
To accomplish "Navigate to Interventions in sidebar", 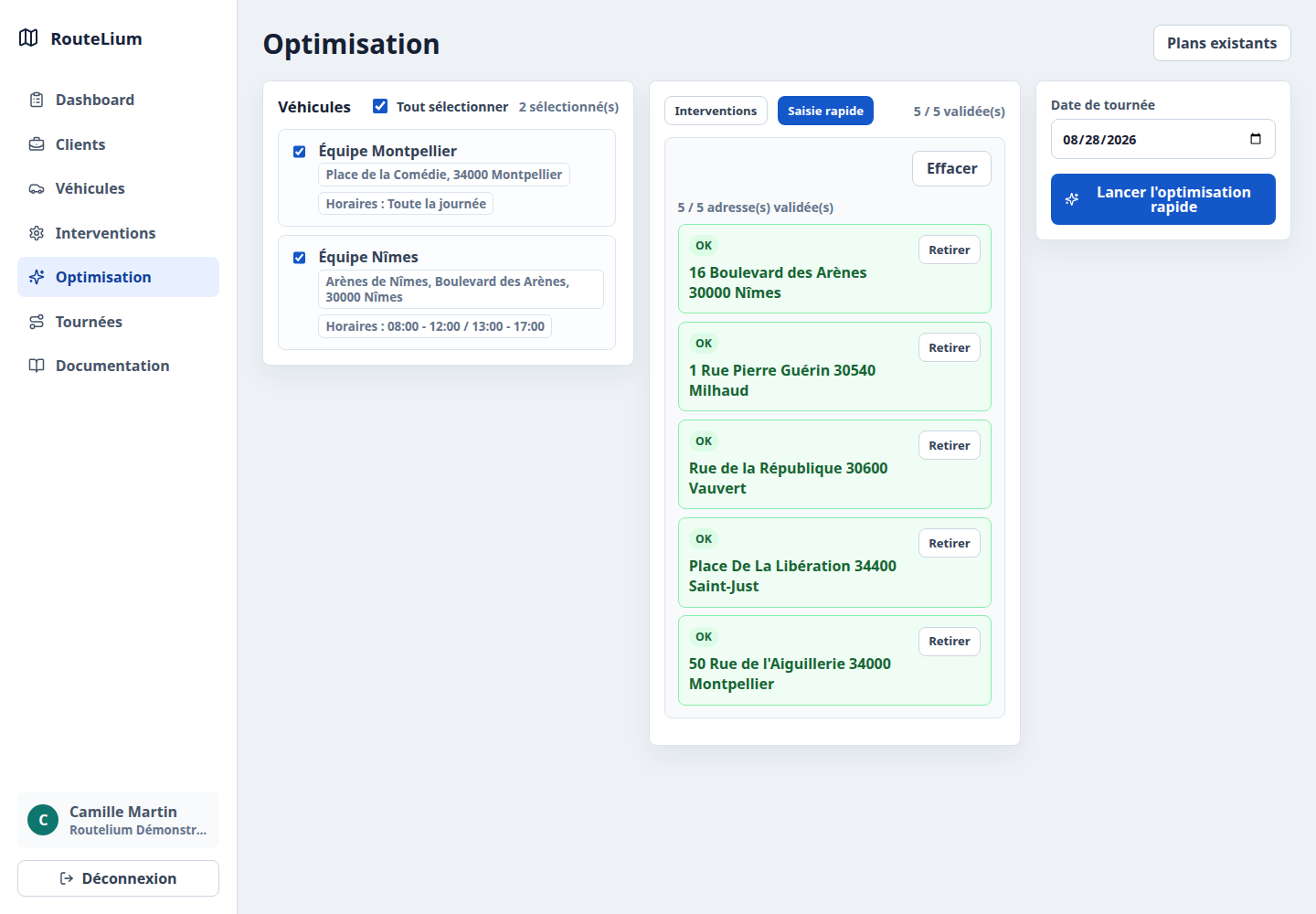I will [118, 233].
